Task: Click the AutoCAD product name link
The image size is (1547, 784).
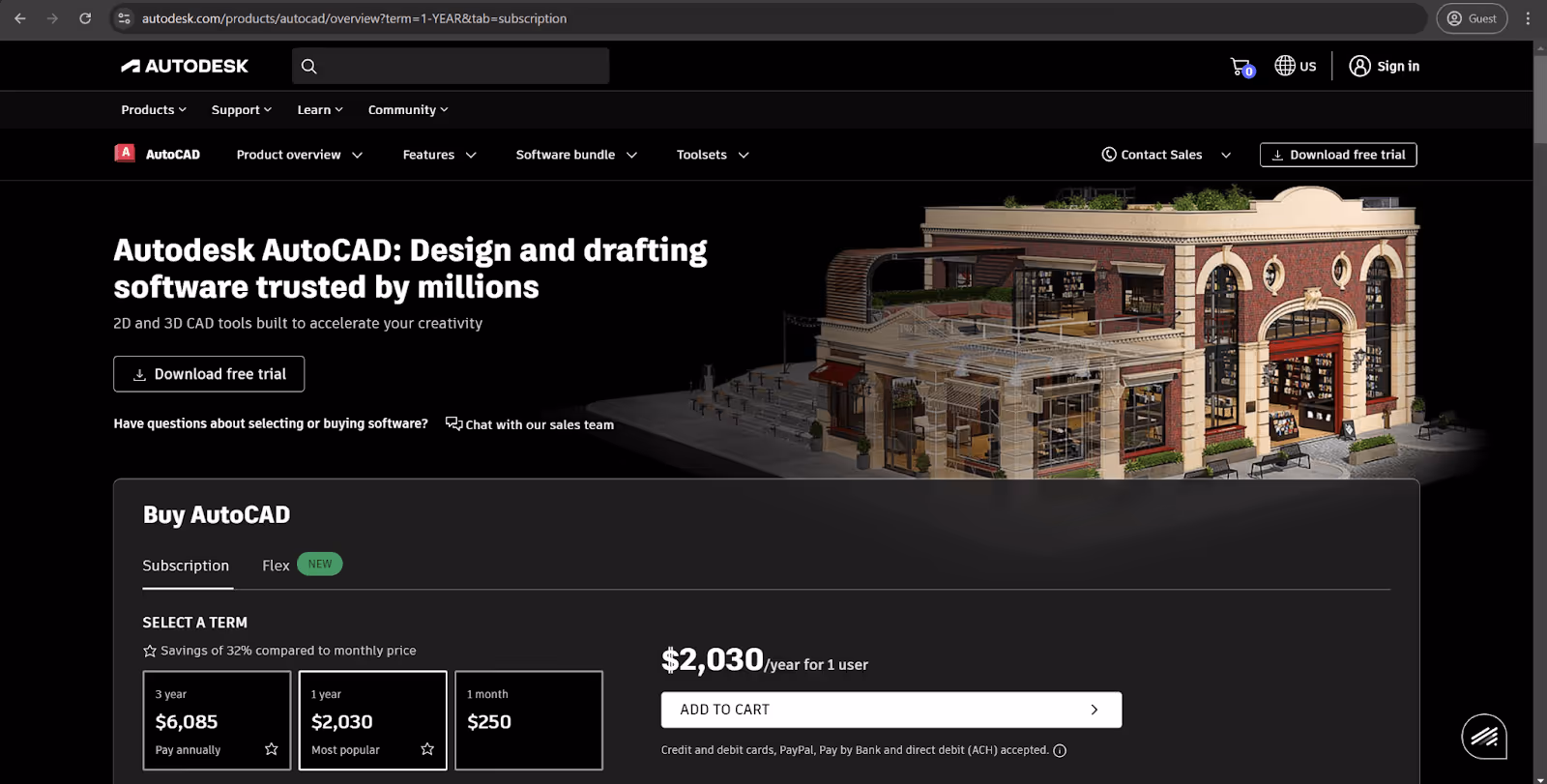Action: click(173, 155)
